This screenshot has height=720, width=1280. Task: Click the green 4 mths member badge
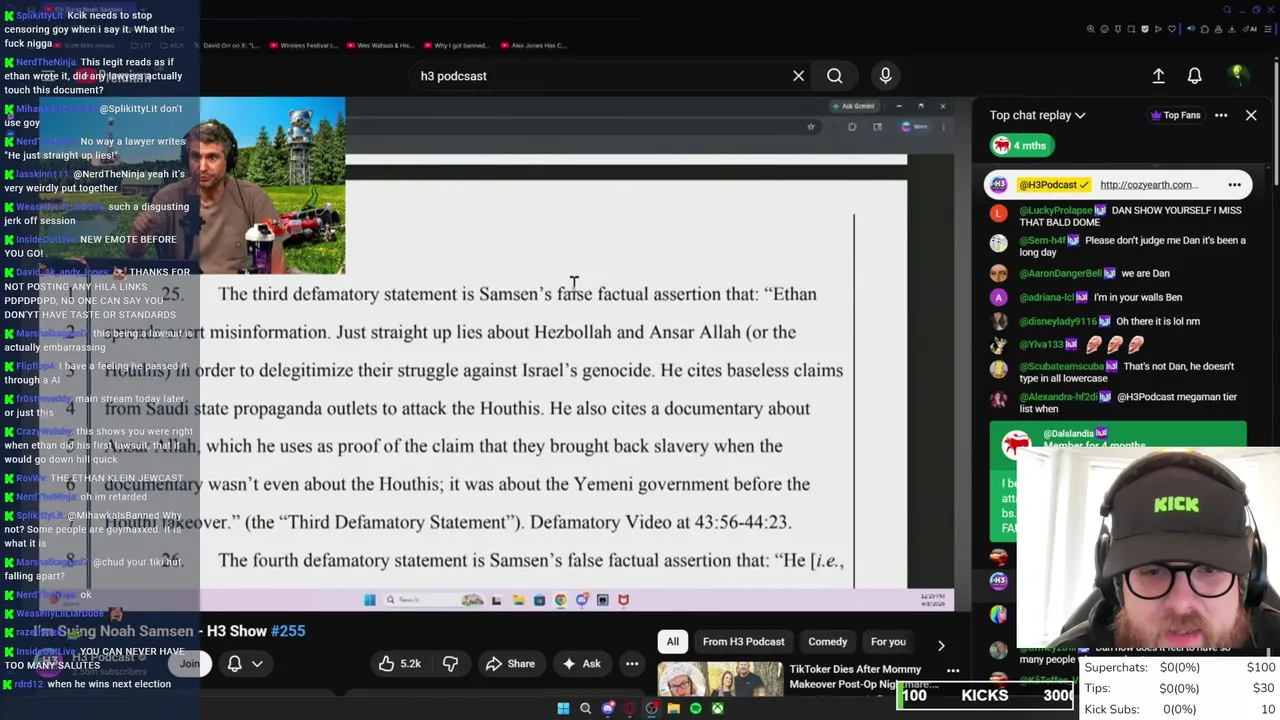tap(1020, 146)
